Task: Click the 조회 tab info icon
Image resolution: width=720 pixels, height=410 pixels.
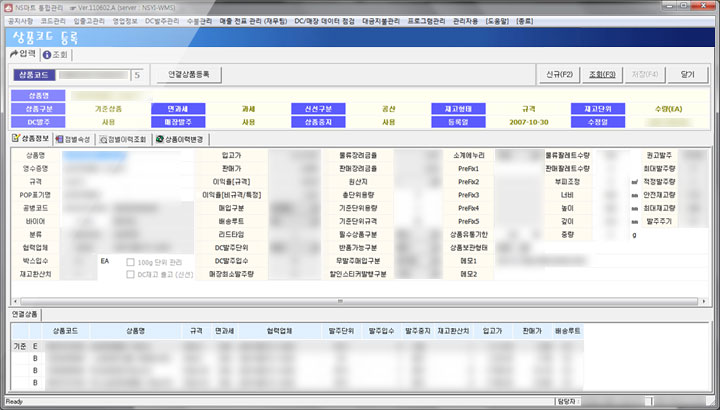Action: 46,55
